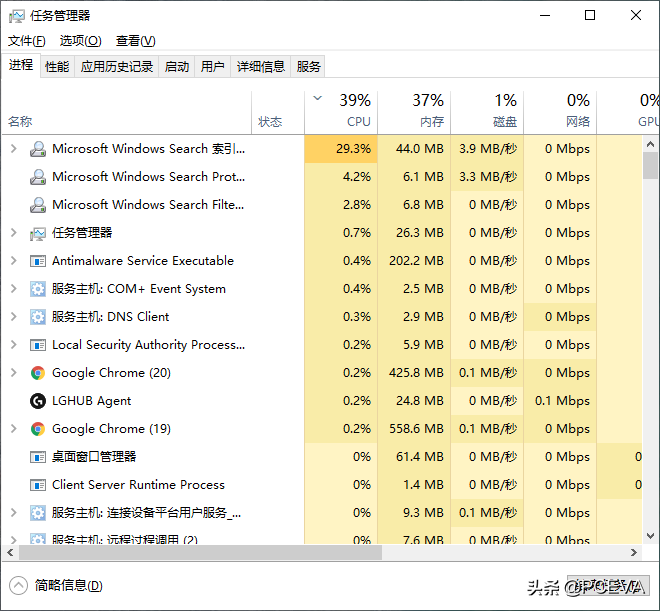Click the 连接设备平台用户服务 gear icon
The image size is (660, 611).
click(38, 513)
